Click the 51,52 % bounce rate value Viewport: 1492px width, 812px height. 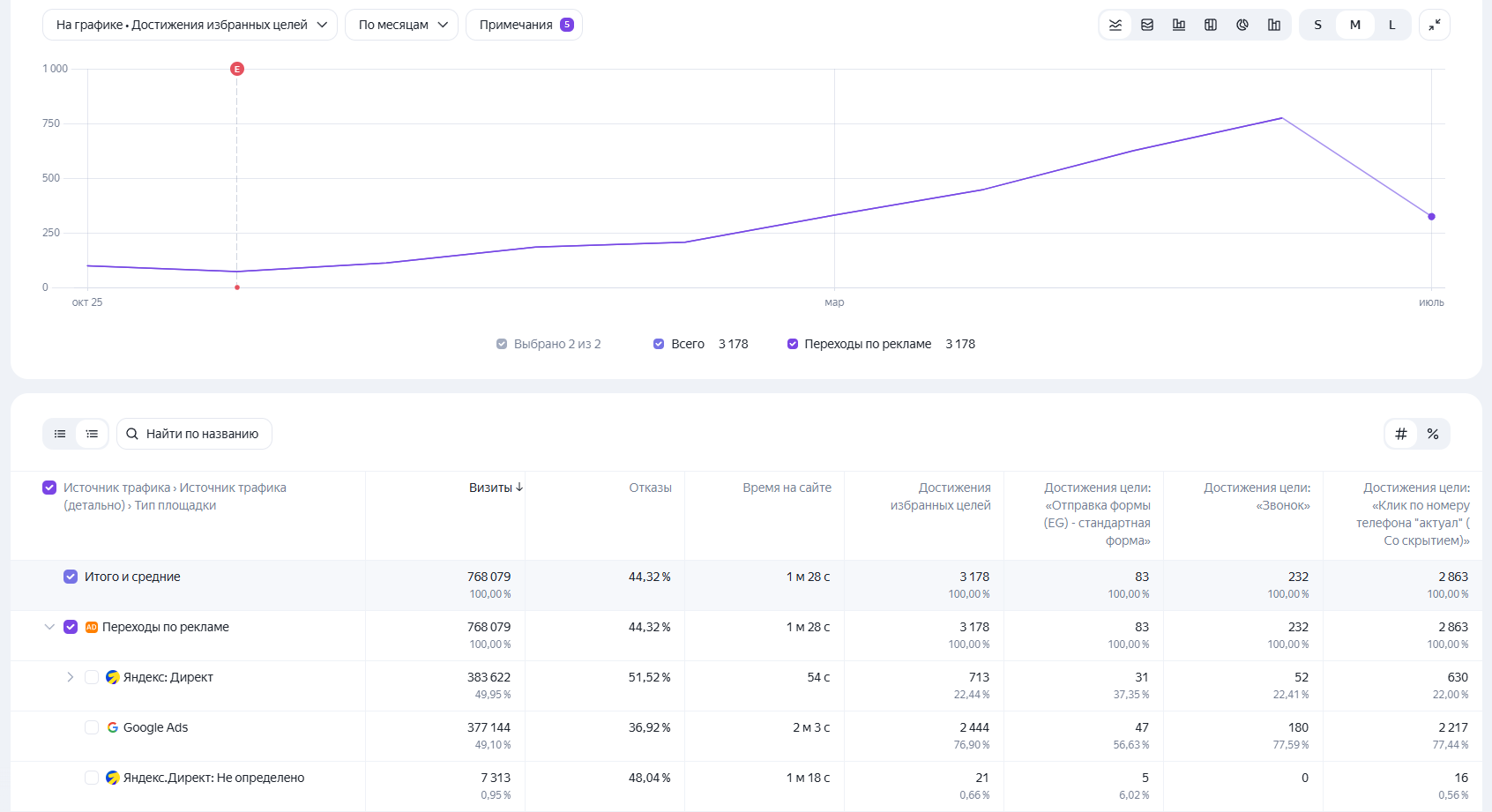click(650, 677)
